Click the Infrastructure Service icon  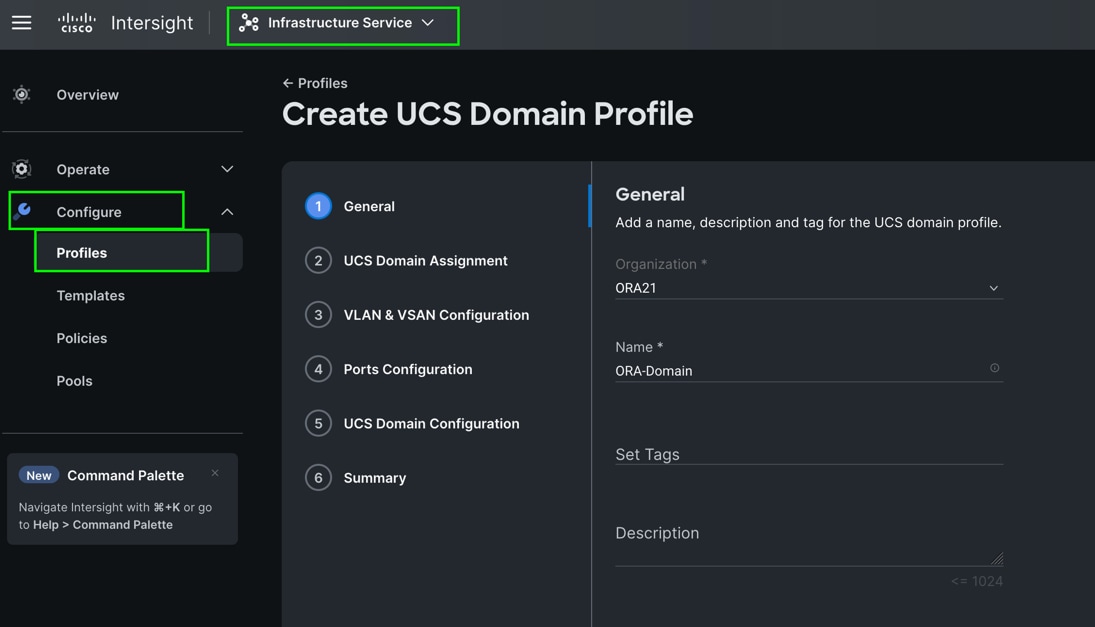[x=249, y=23]
